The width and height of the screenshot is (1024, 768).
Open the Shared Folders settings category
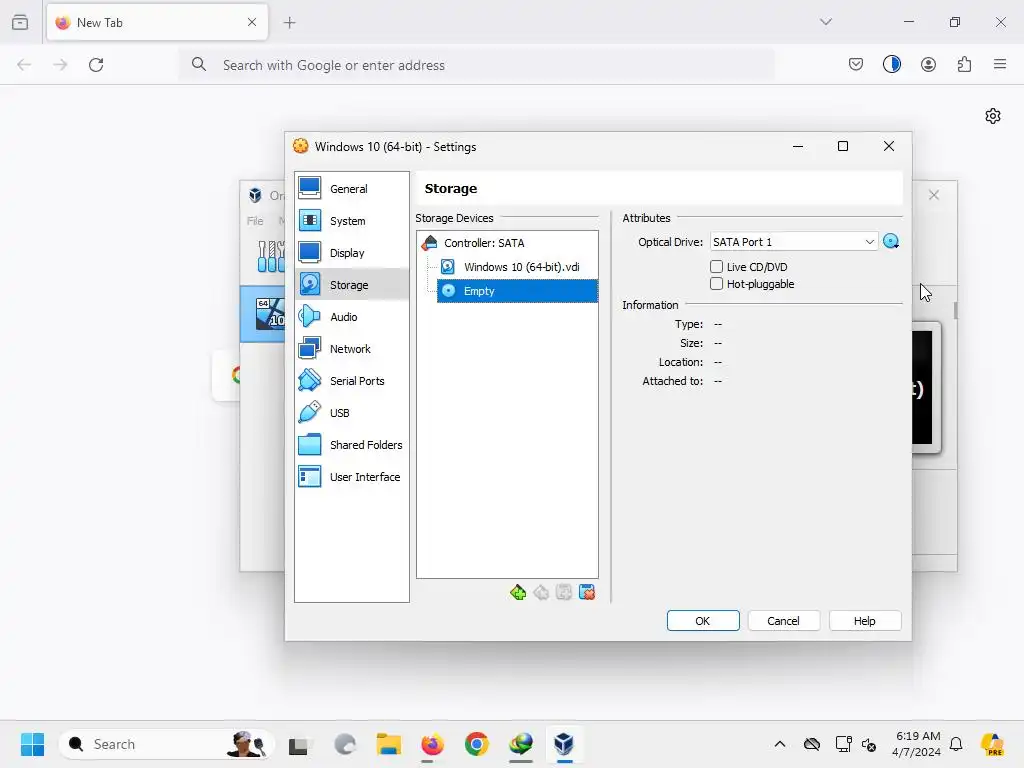click(x=351, y=445)
